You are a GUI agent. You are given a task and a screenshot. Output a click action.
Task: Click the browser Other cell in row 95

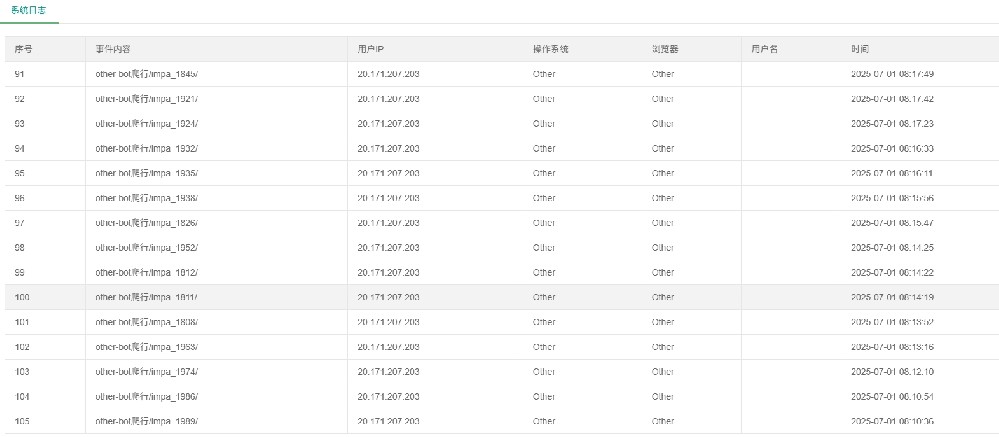[663, 173]
